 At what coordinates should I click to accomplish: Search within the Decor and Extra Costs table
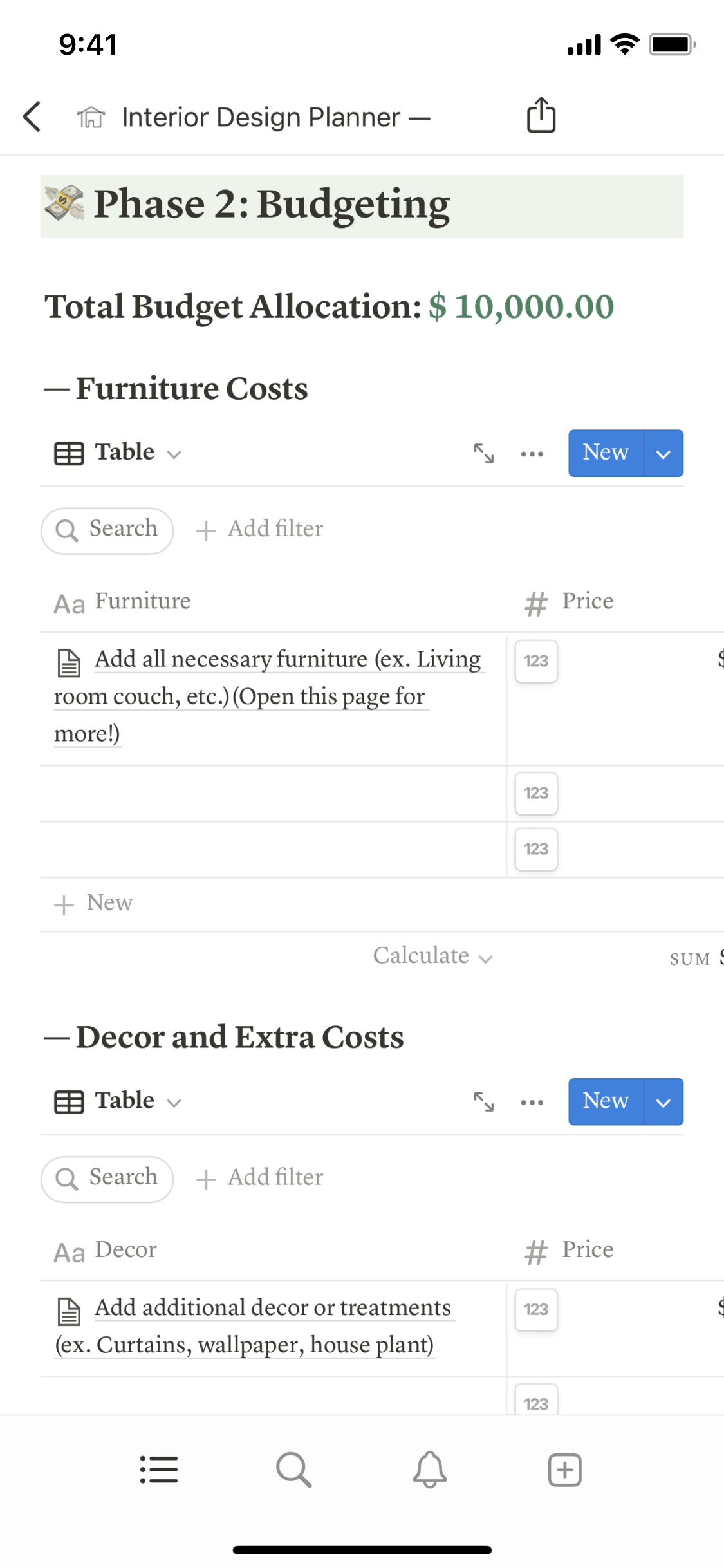(x=107, y=1178)
